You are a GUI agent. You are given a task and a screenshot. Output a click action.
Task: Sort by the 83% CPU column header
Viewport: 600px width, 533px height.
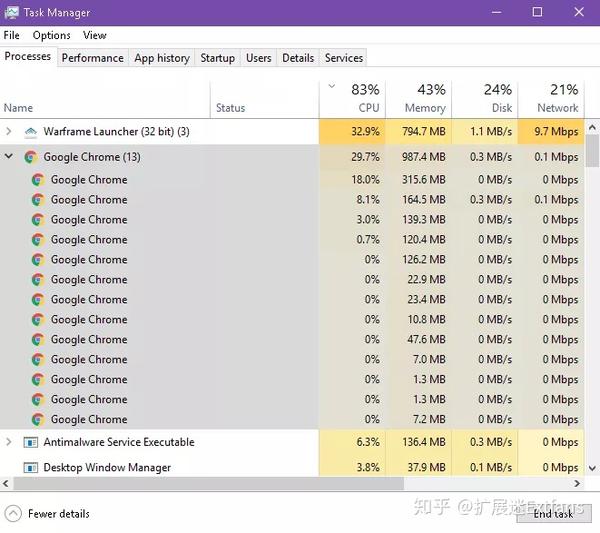coord(352,99)
